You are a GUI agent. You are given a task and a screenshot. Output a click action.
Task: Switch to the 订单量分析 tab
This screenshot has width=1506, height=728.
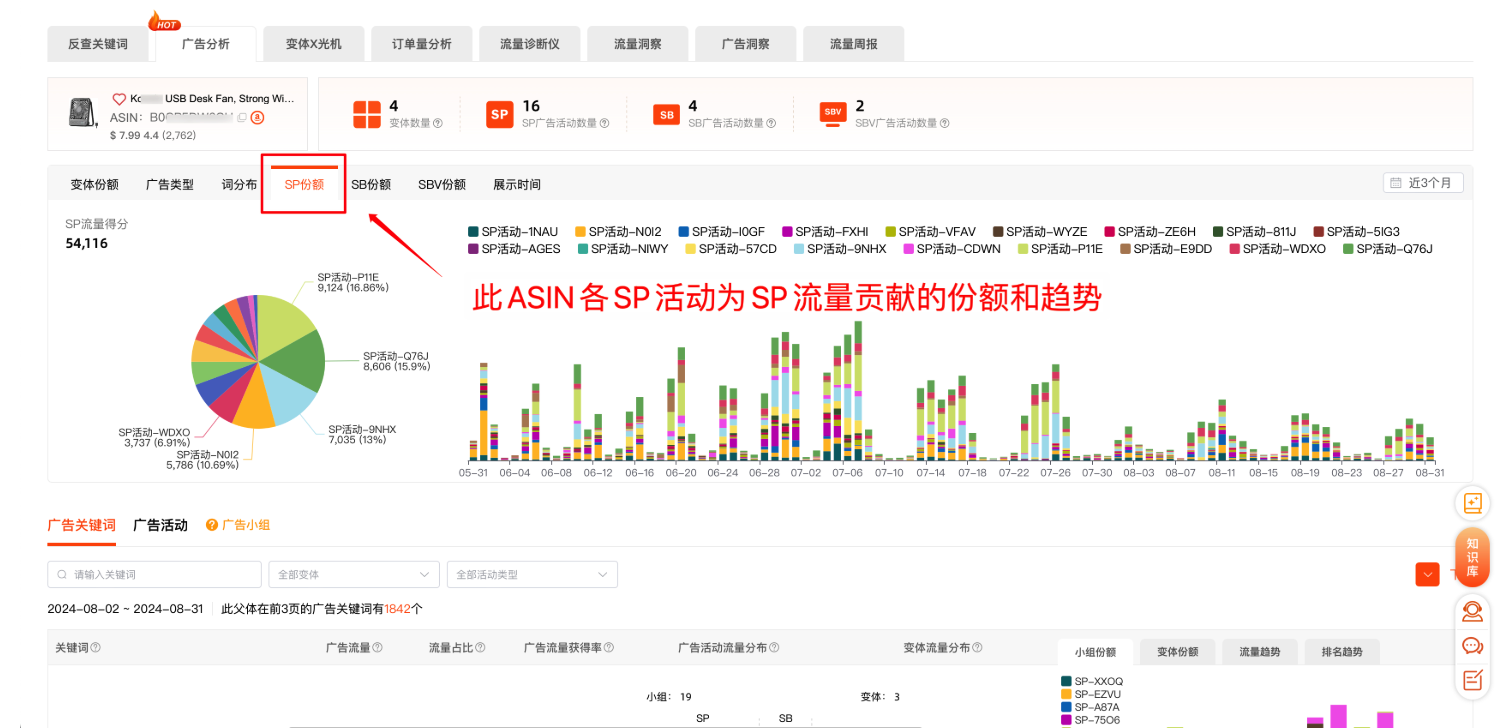(x=421, y=44)
